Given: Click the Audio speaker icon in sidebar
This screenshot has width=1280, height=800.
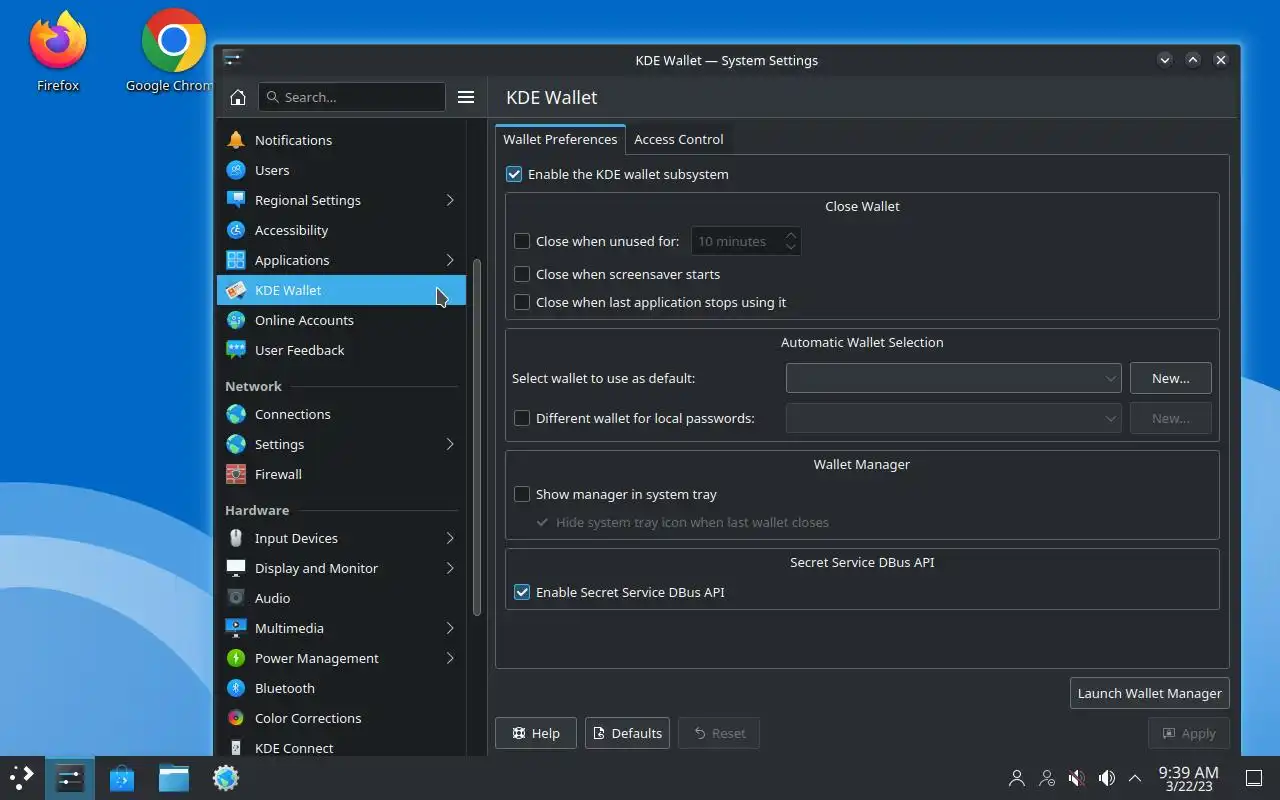Looking at the screenshot, I should (236, 598).
